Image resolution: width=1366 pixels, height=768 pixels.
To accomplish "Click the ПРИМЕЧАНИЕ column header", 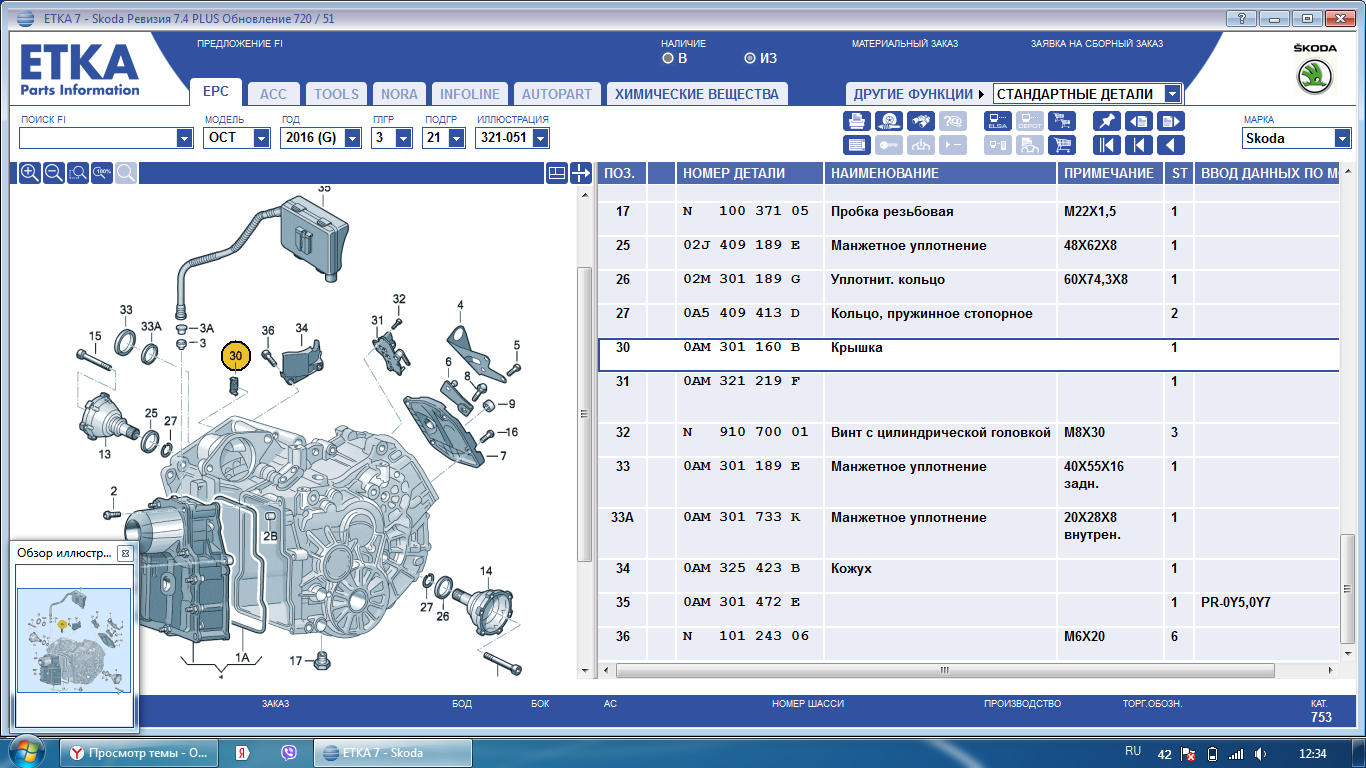I will [1110, 173].
